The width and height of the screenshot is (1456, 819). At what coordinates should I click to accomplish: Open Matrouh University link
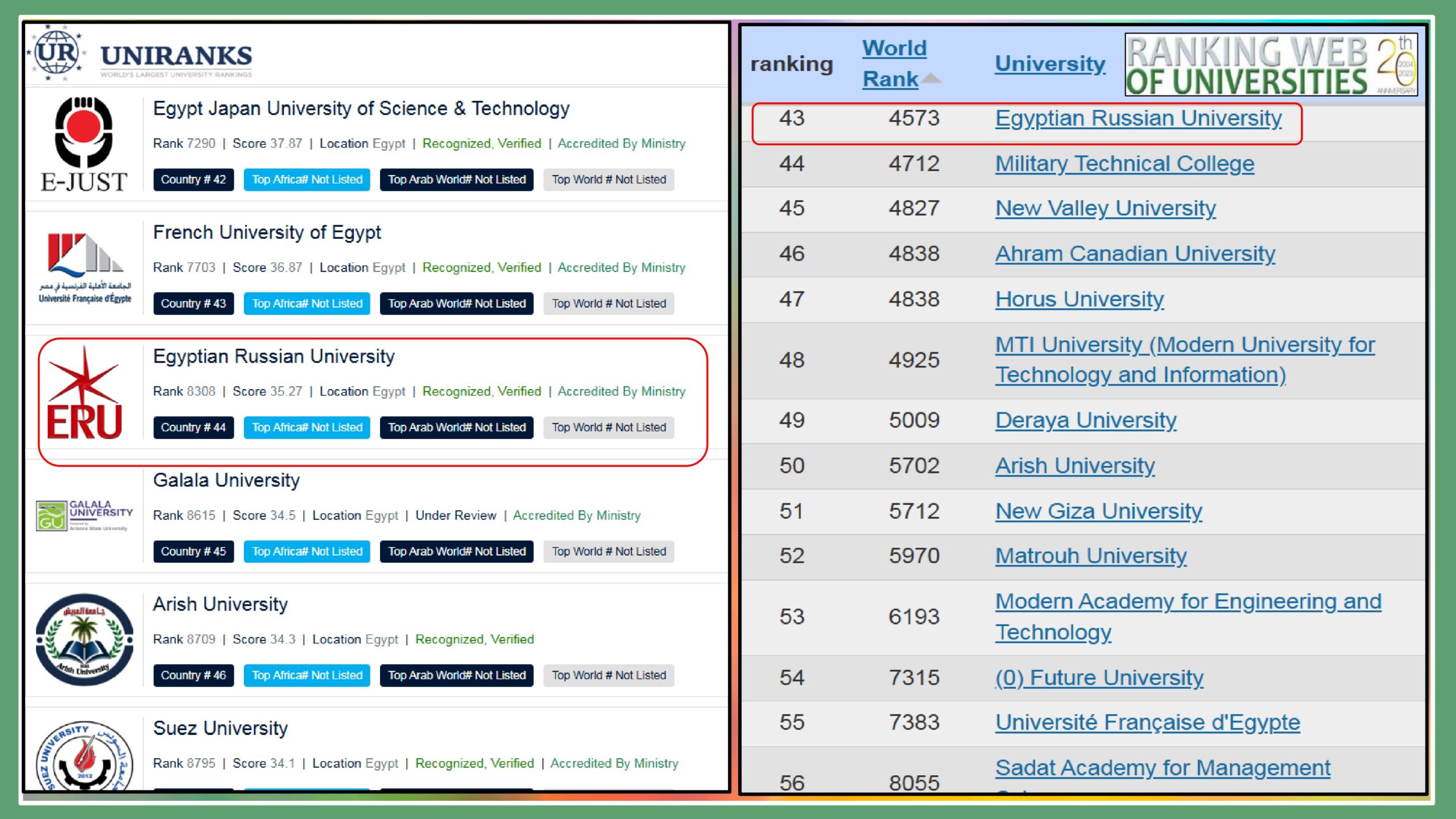[1090, 556]
